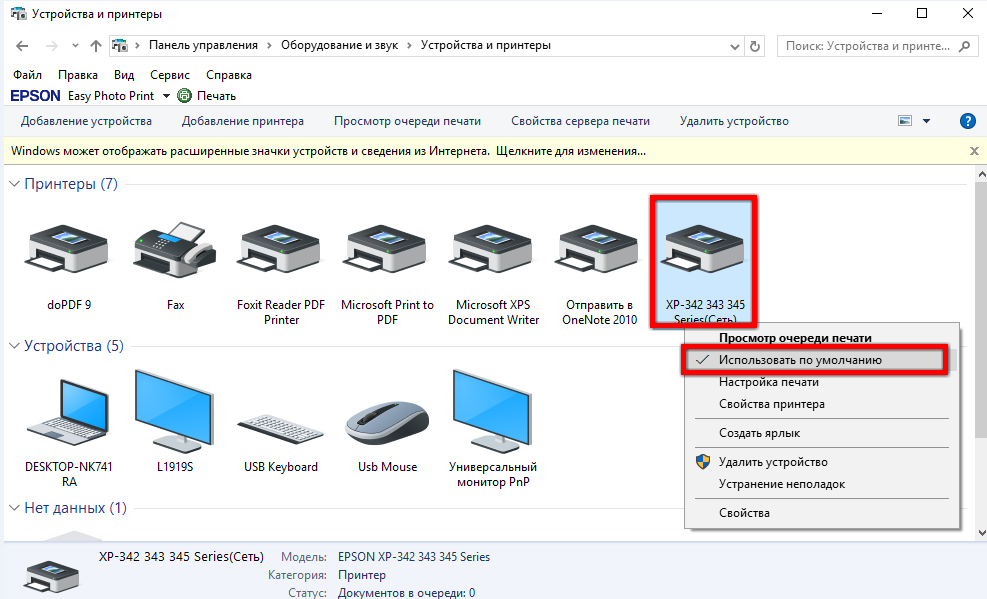Click Свойства сервера печати toolbar button
Viewport: 987px width, 599px height.
pos(580,121)
